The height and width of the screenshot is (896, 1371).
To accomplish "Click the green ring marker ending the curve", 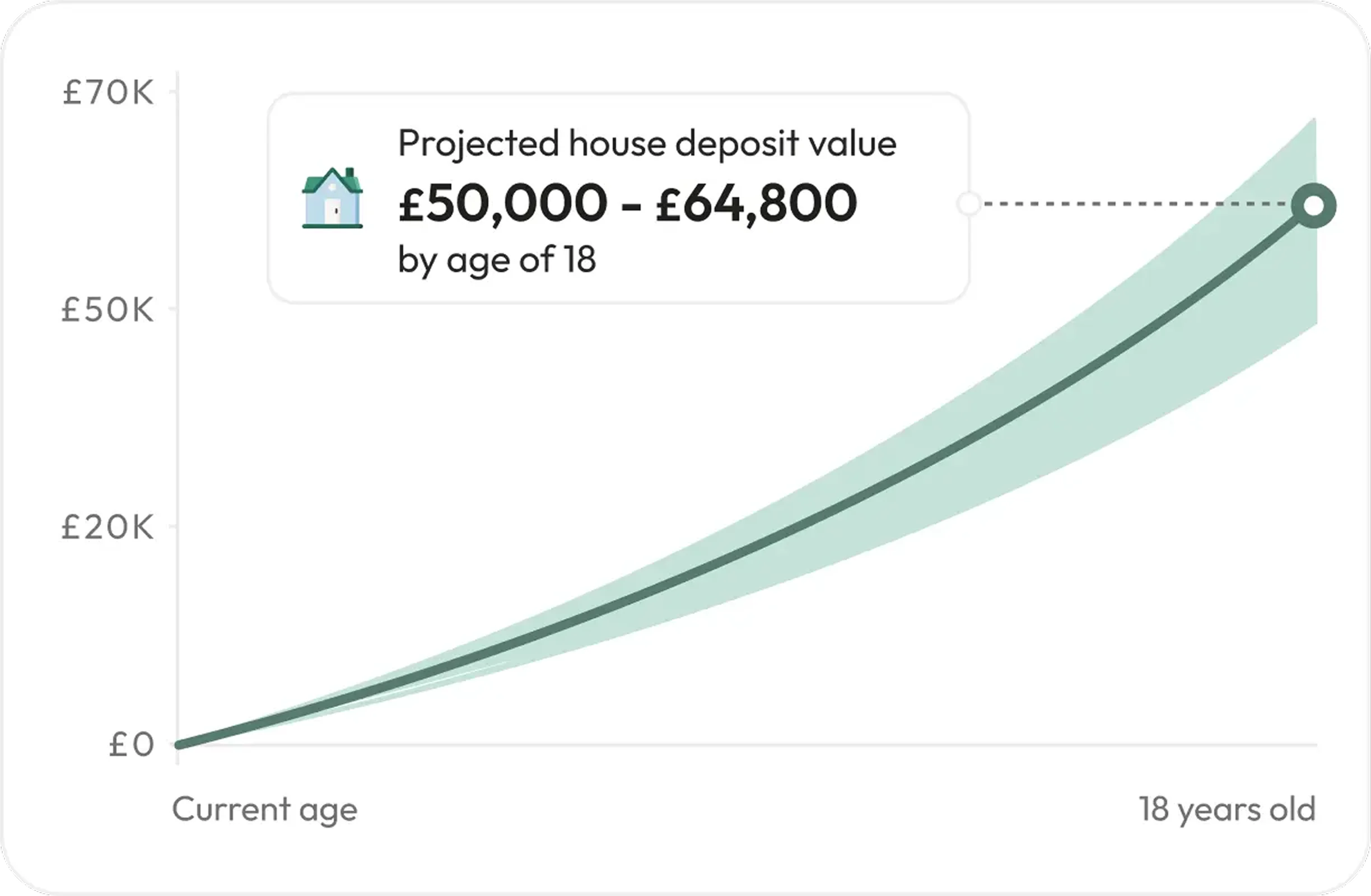I will [x=1313, y=206].
